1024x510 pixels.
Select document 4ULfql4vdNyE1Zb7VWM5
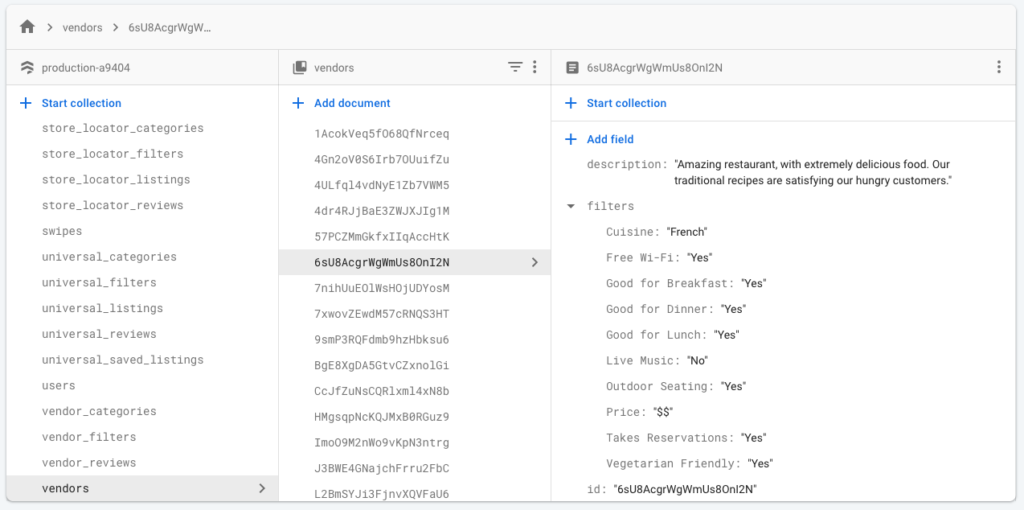click(x=382, y=185)
